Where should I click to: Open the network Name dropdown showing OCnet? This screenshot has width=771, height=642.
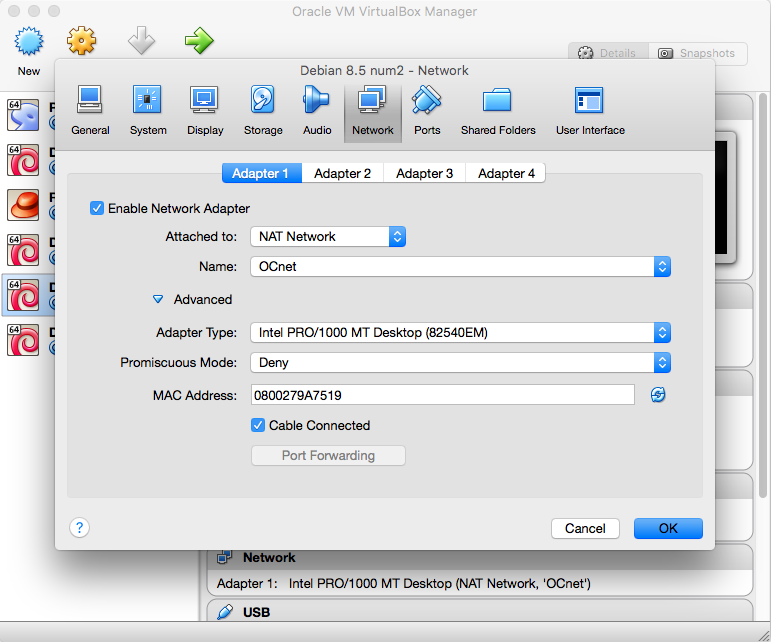coord(460,266)
